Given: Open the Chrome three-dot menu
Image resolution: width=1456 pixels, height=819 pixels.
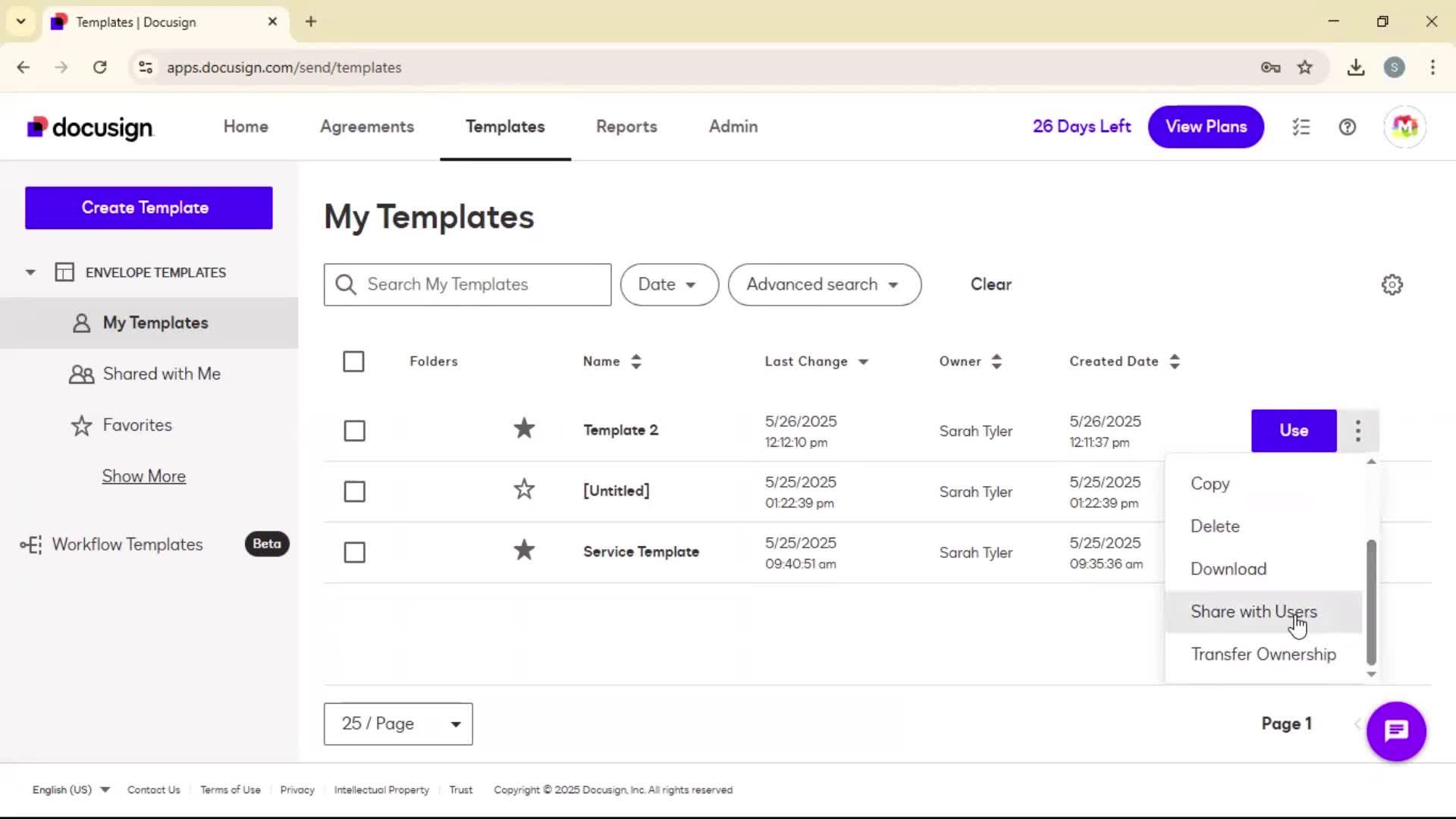Looking at the screenshot, I should (1432, 67).
